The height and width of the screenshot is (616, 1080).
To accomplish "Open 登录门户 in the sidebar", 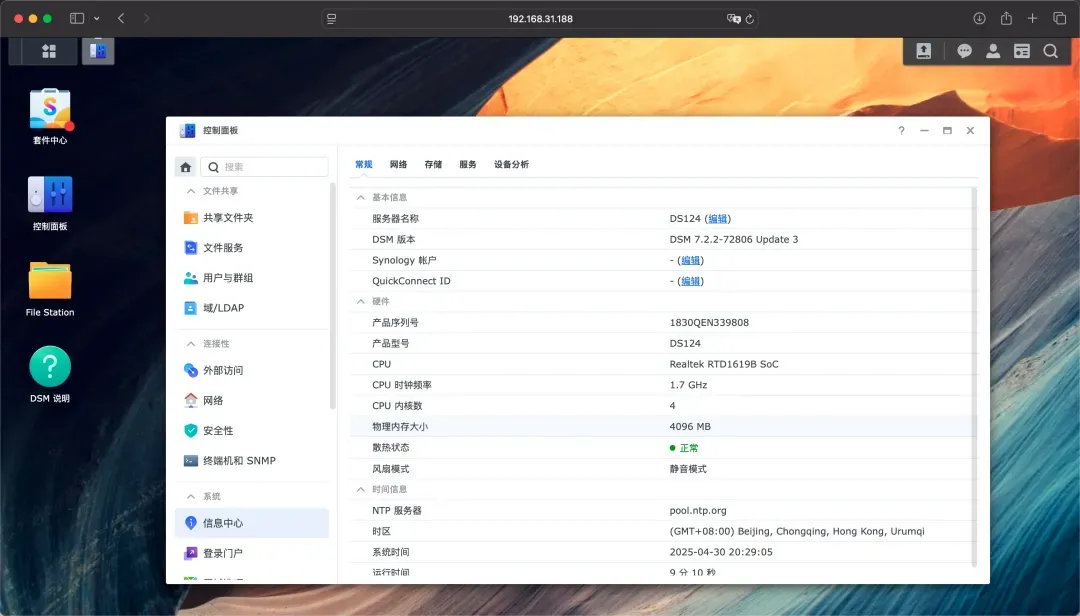I will pyautogui.click(x=252, y=553).
